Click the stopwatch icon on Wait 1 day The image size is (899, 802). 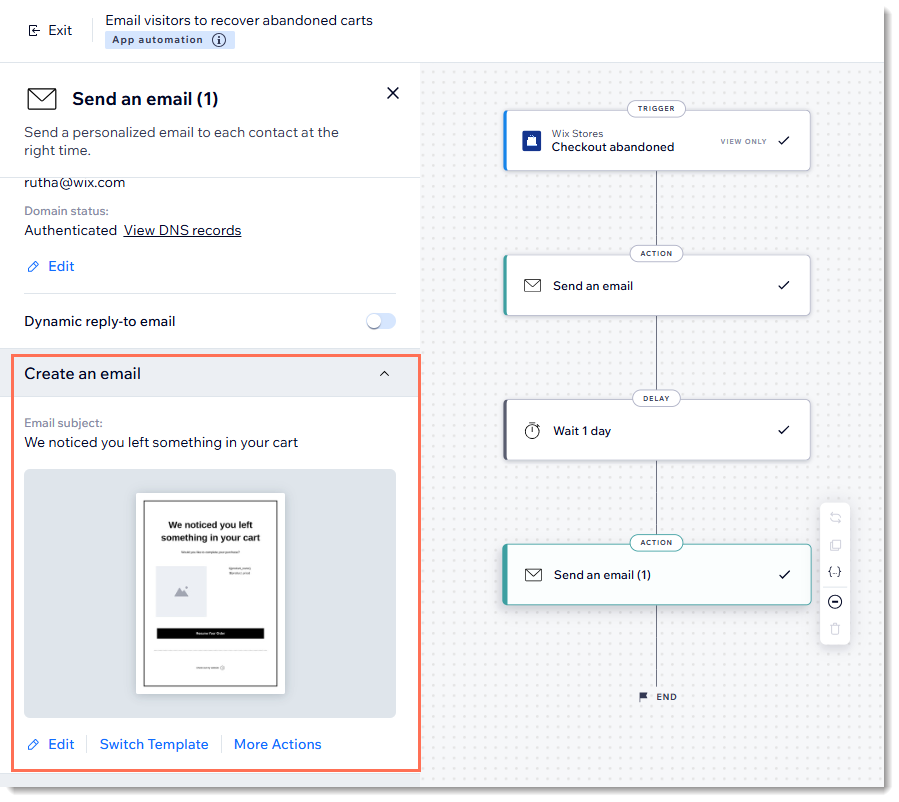pos(532,431)
